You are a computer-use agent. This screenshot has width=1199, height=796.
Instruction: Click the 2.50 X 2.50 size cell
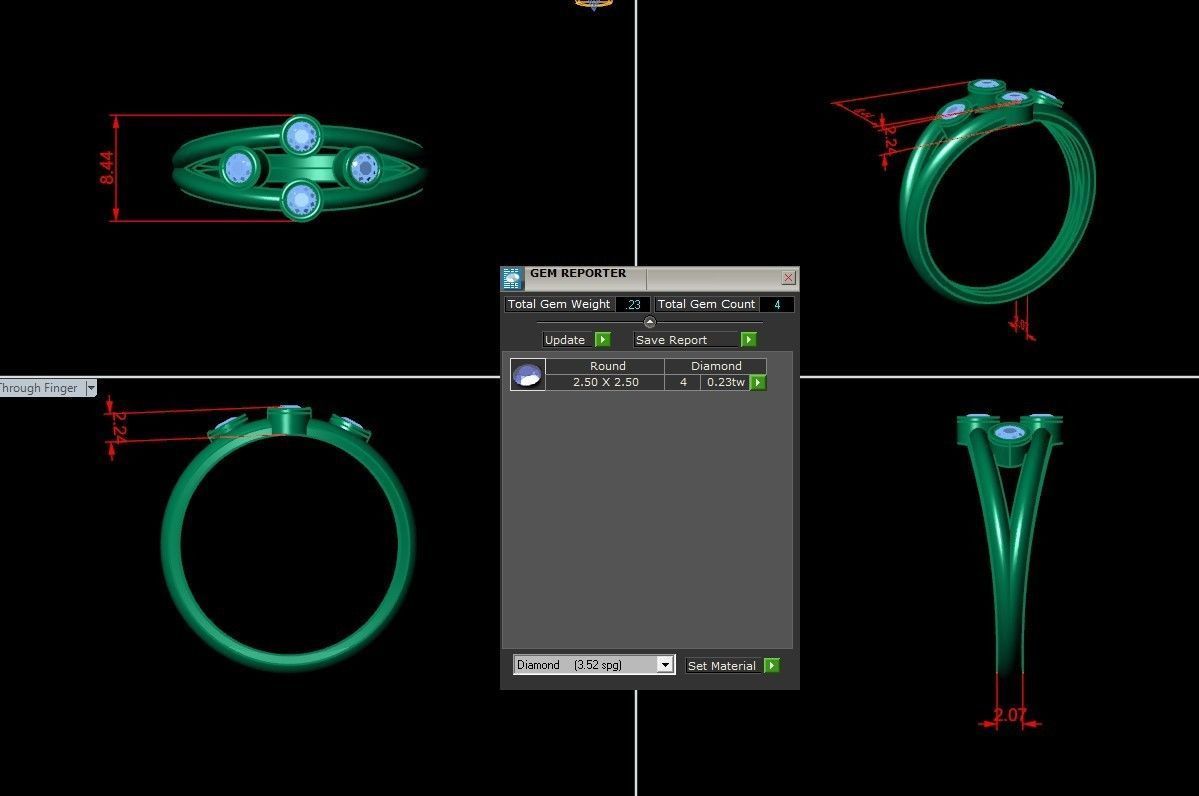coord(606,382)
